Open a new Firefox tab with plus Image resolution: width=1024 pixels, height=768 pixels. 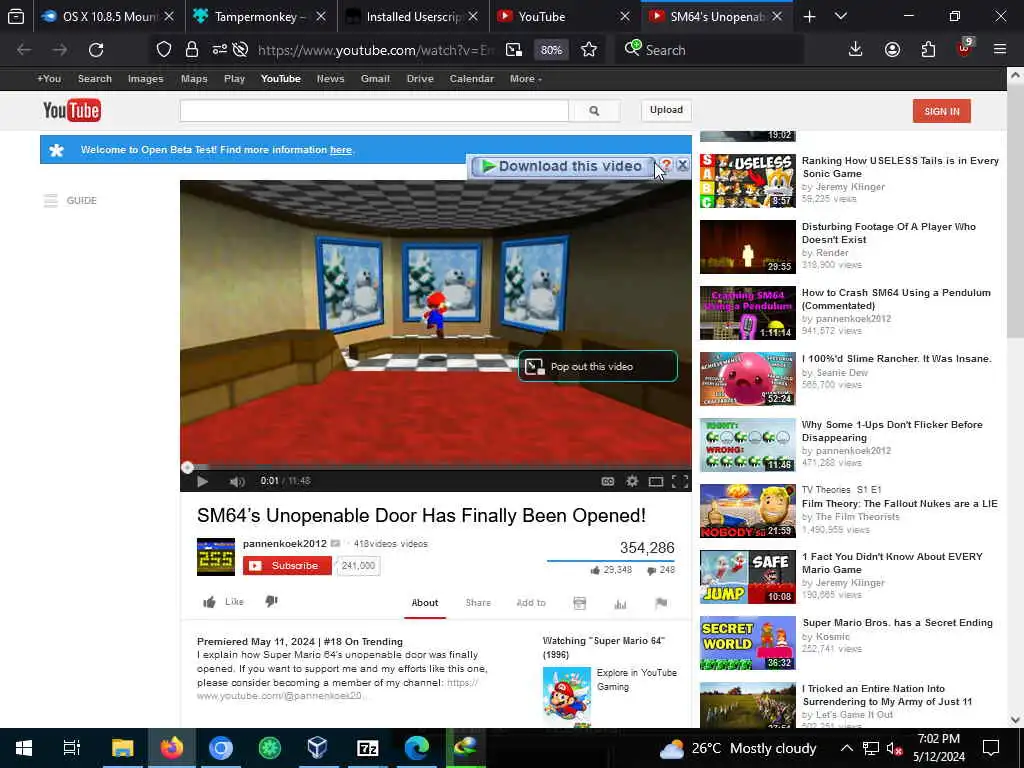coord(809,16)
